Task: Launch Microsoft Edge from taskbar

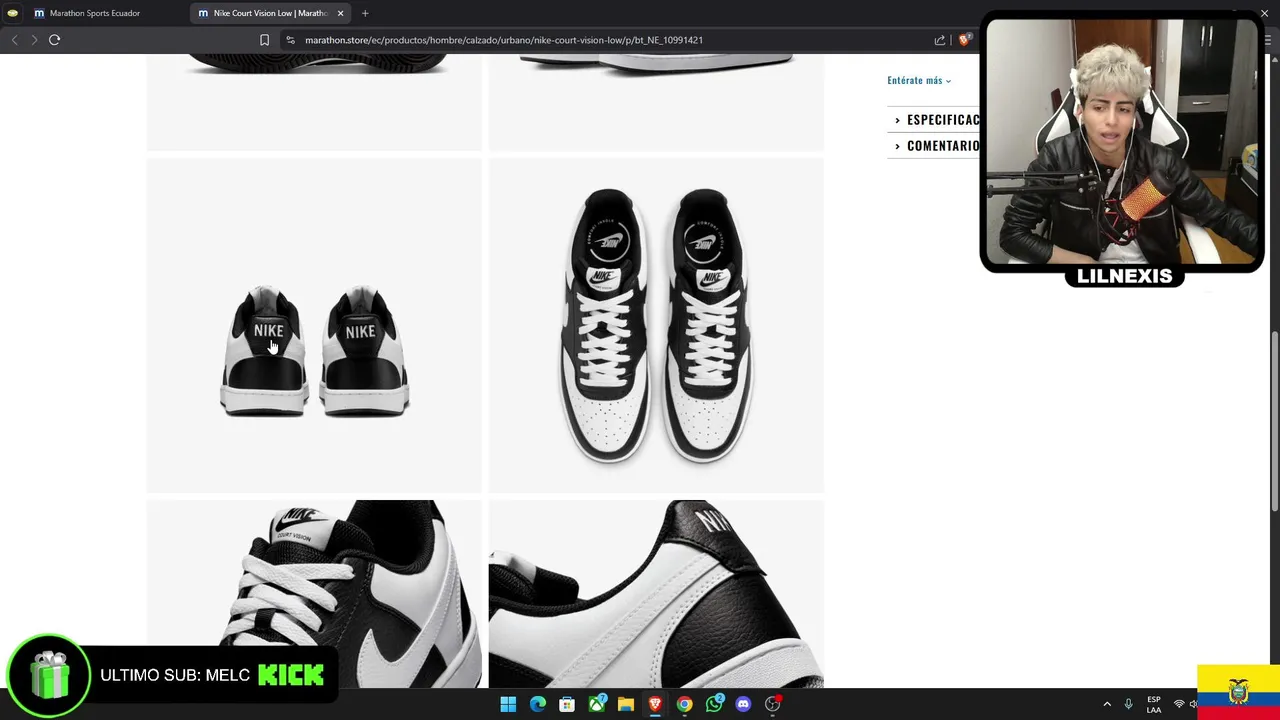Action: click(538, 704)
